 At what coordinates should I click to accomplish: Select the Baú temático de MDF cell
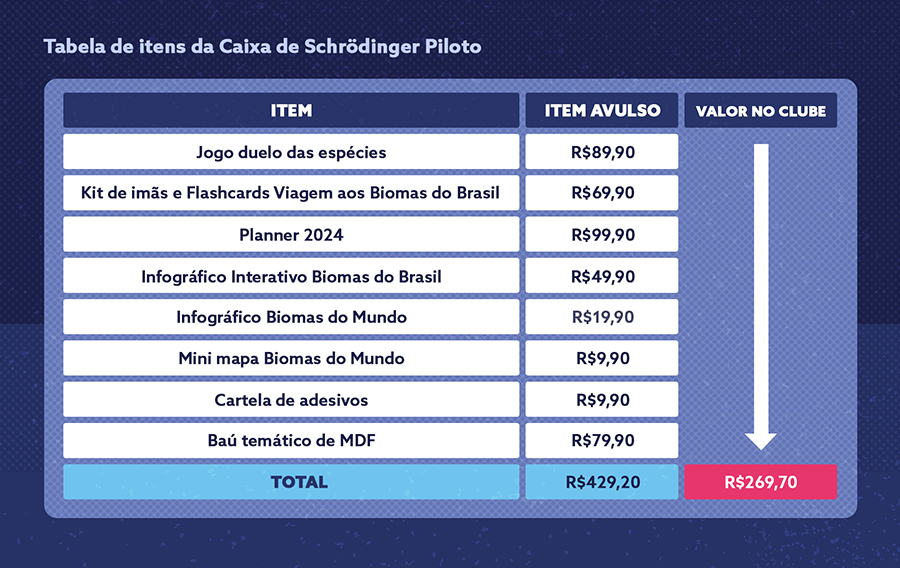click(291, 440)
